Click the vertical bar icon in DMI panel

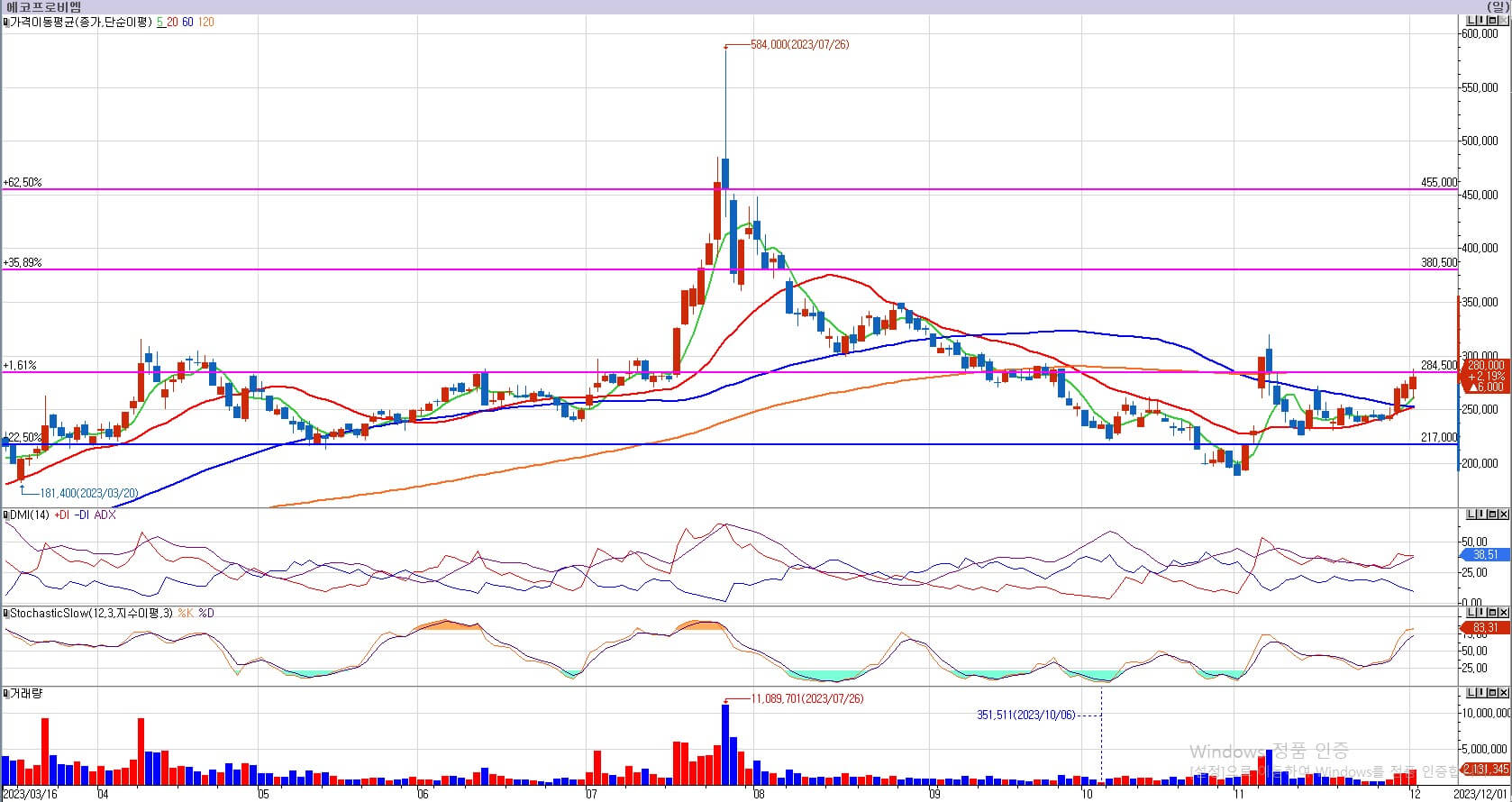(x=1481, y=514)
